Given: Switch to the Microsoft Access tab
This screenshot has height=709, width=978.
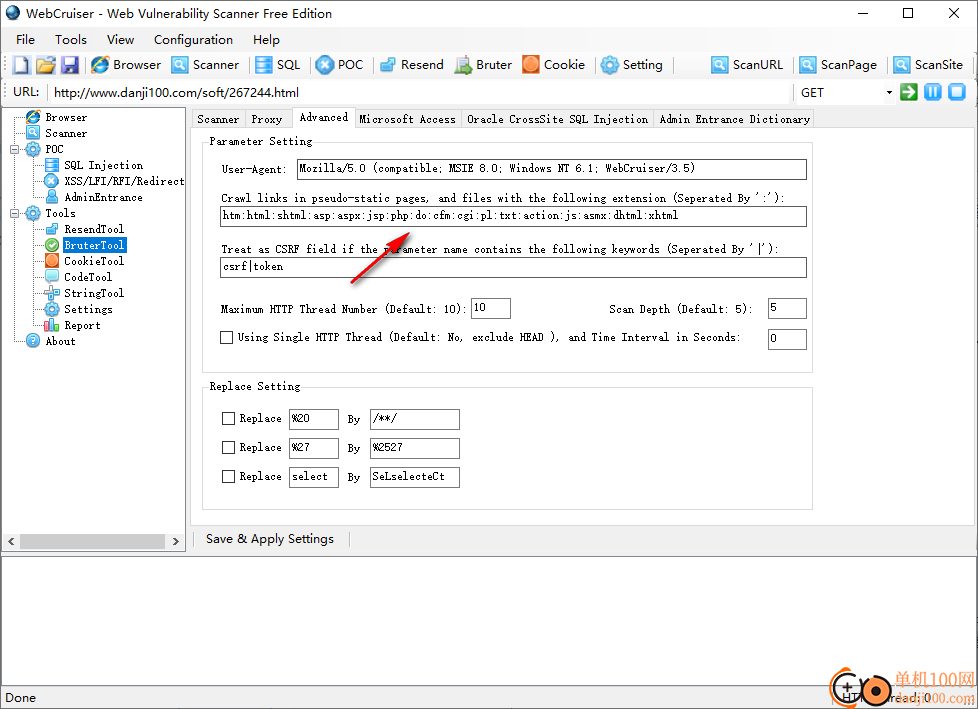Looking at the screenshot, I should coord(407,119).
